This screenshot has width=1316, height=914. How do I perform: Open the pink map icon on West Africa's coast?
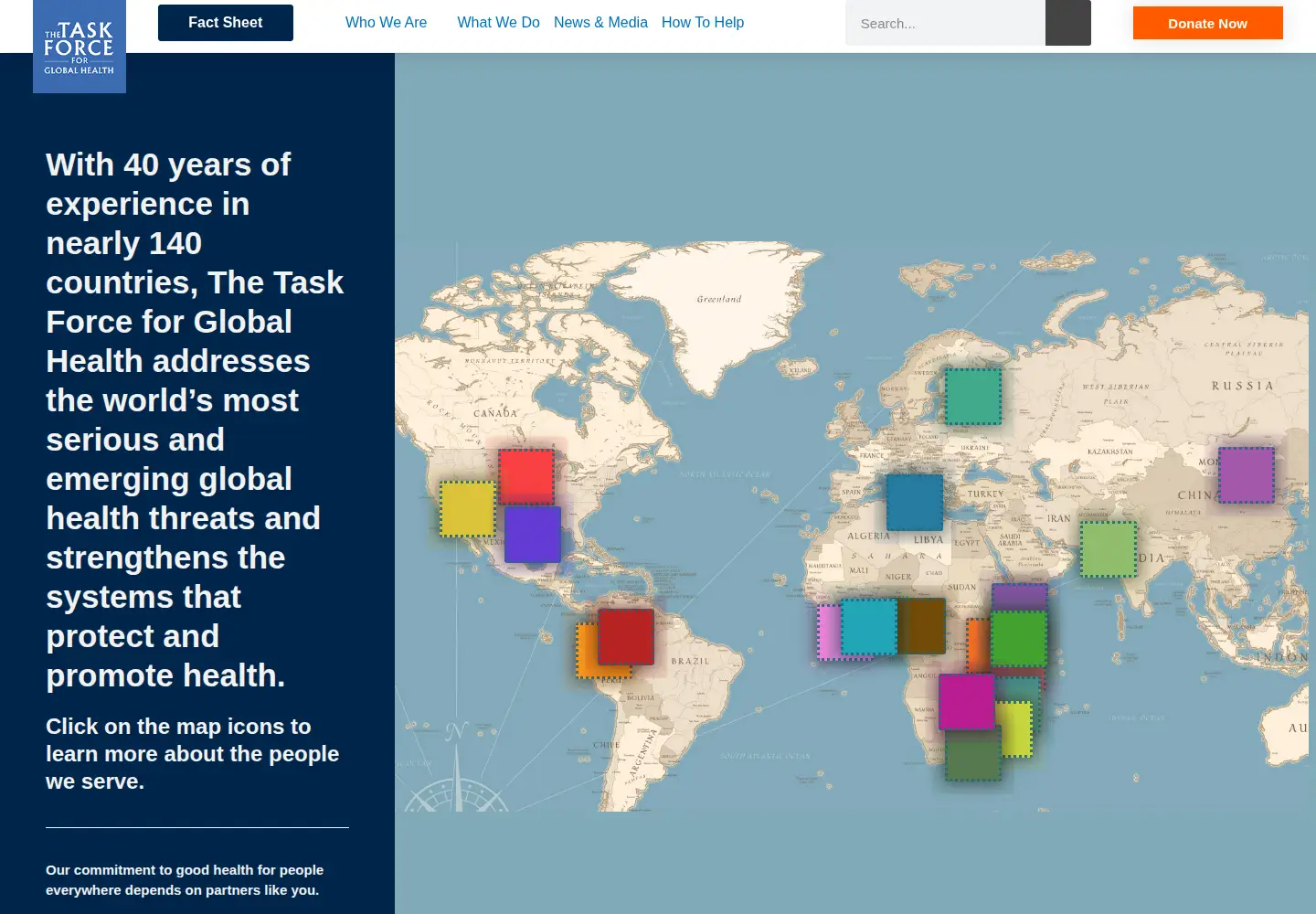point(828,632)
